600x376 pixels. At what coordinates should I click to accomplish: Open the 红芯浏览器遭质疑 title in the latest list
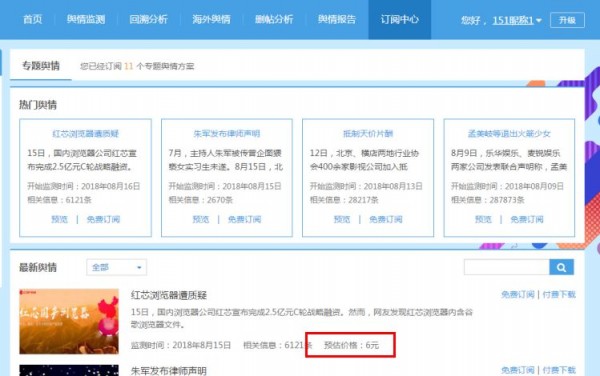pos(169,295)
